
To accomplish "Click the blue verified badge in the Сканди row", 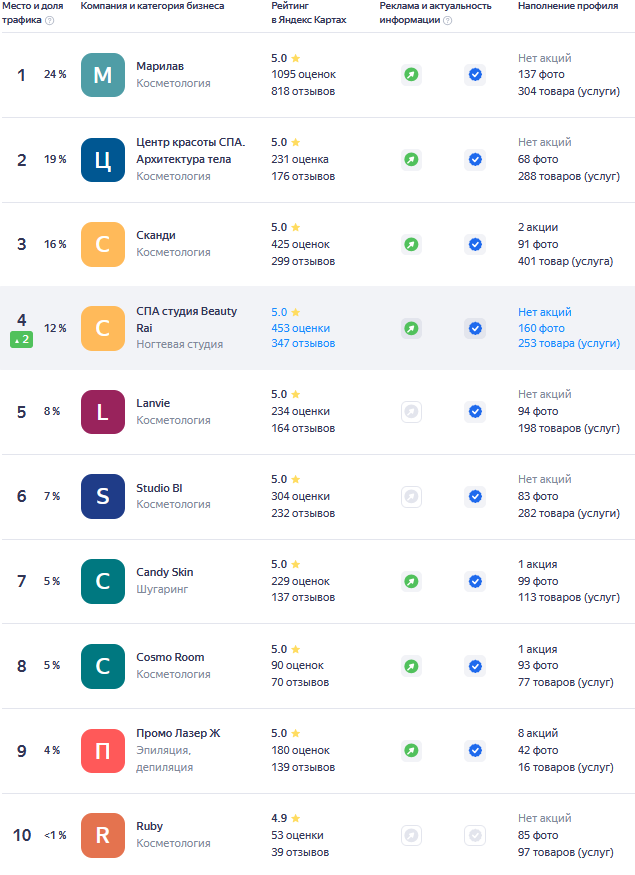I will click(x=475, y=244).
